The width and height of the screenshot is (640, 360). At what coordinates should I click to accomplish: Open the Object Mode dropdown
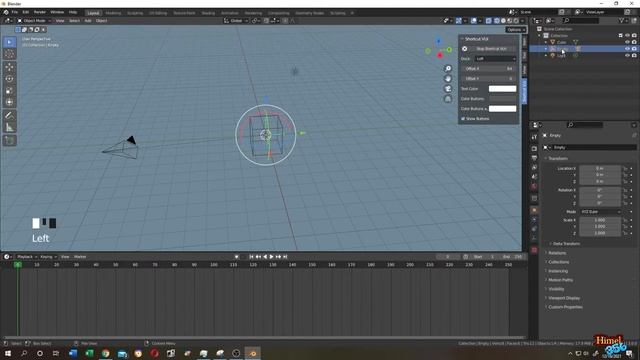[34, 20]
